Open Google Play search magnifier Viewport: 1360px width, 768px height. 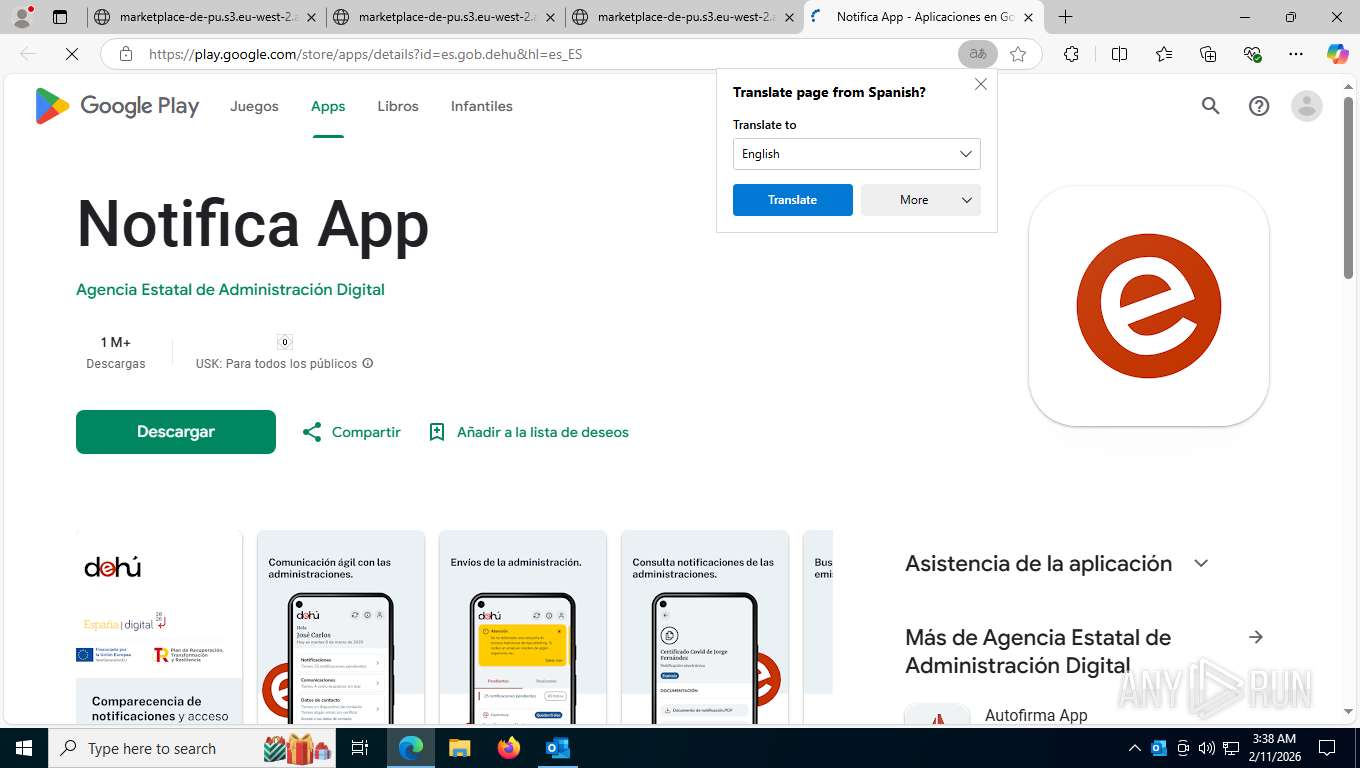click(1210, 106)
